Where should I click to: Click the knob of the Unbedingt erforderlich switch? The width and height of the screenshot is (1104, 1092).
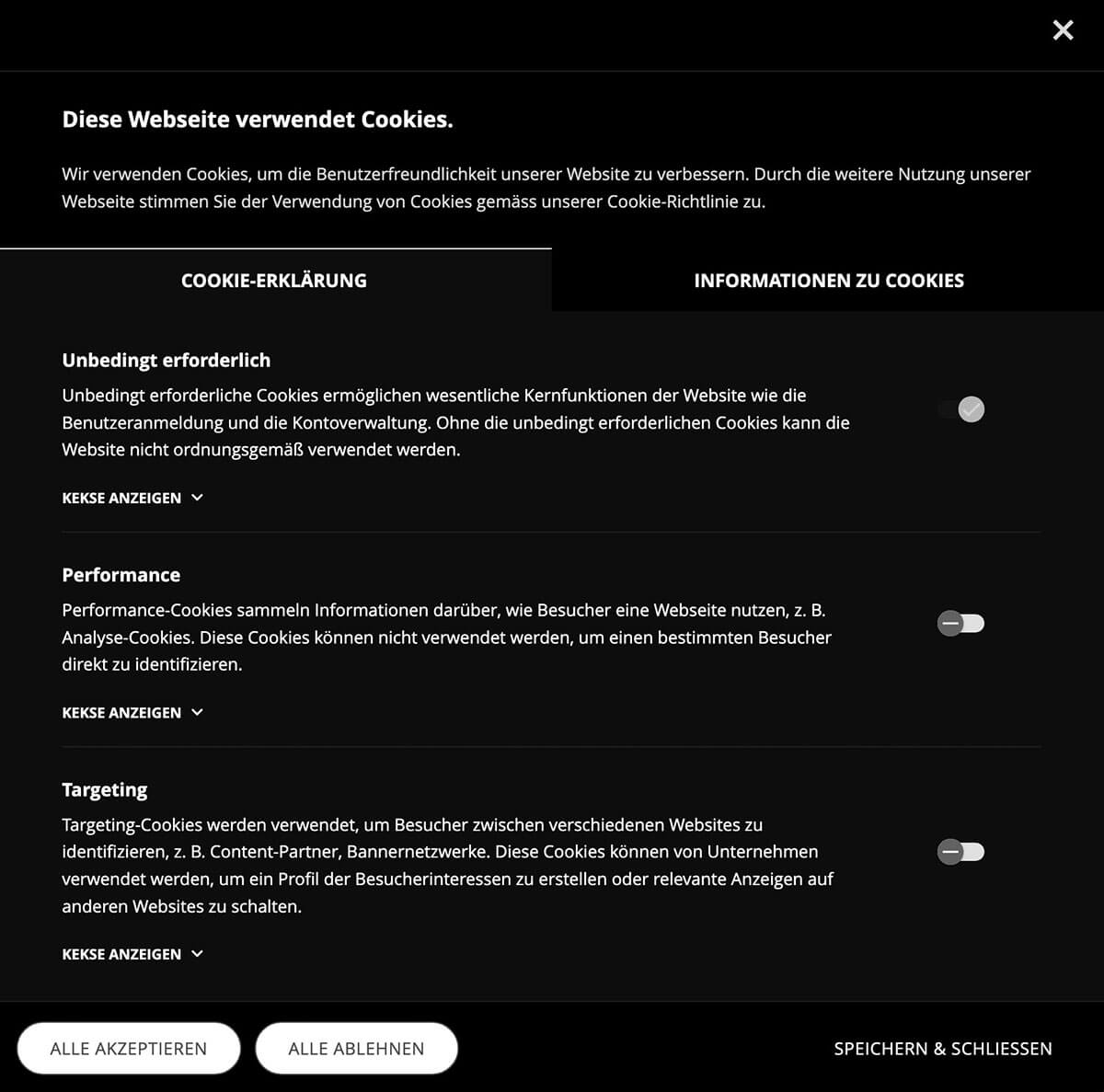click(972, 409)
